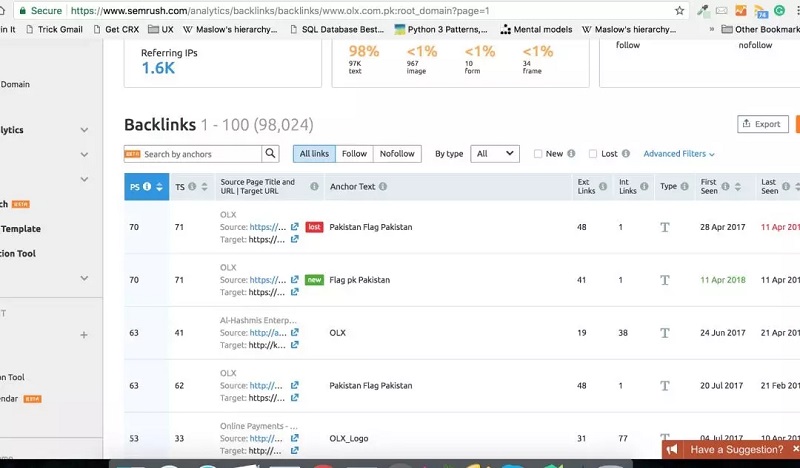Select the All links filter tab
The width and height of the screenshot is (800, 468).
click(314, 154)
